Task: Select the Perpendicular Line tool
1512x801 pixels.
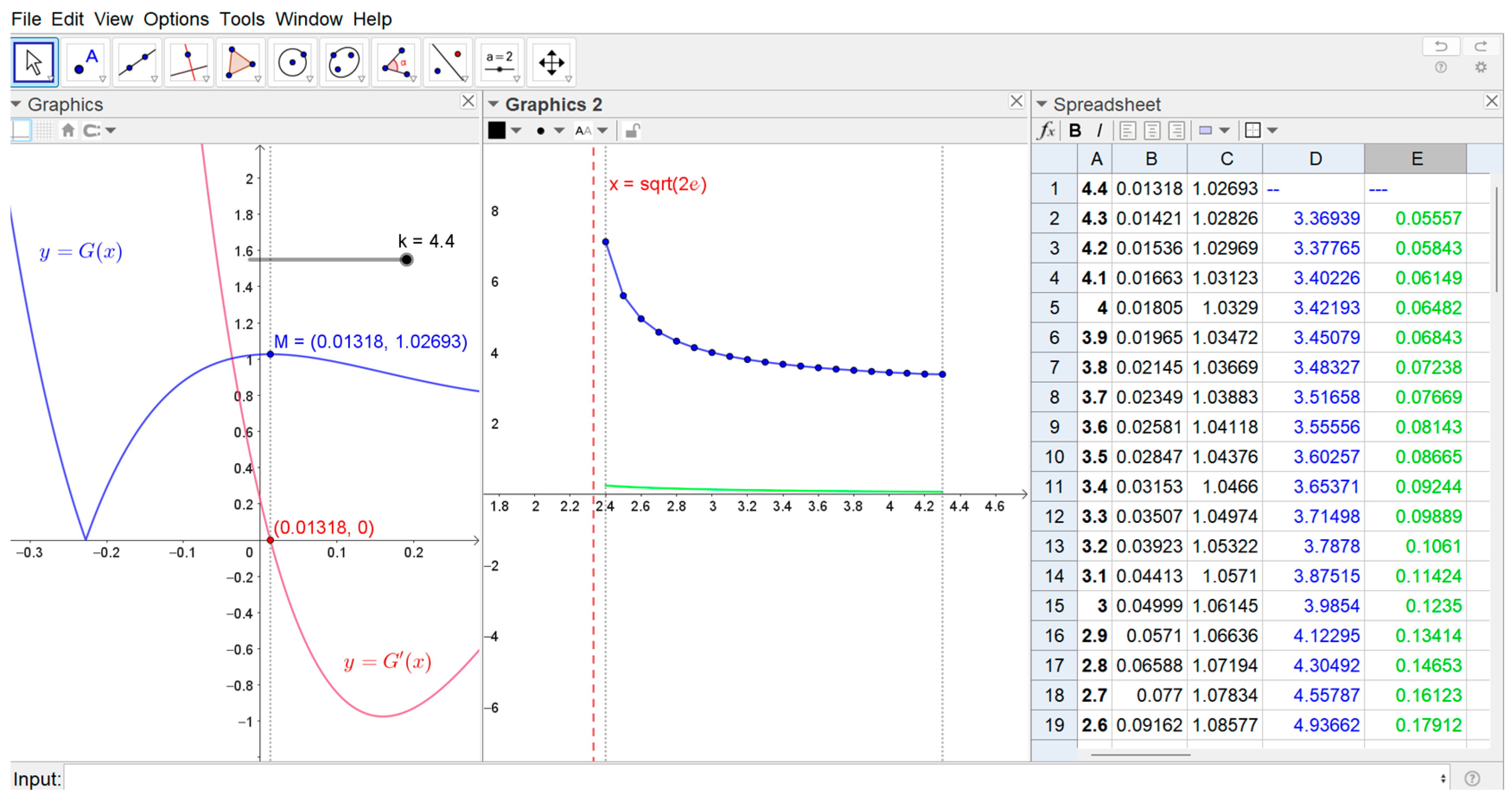Action: click(x=189, y=62)
